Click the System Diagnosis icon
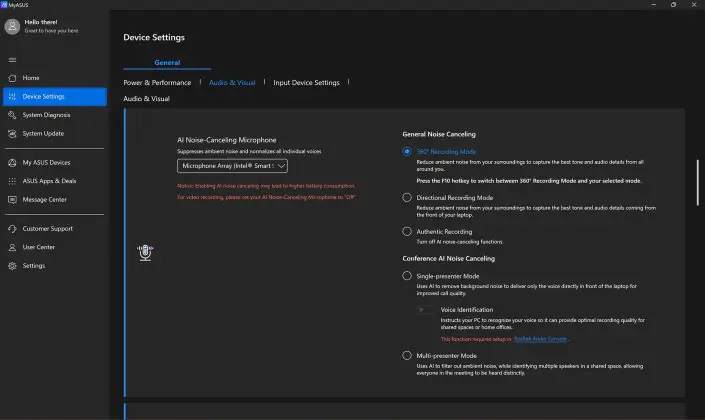The width and height of the screenshot is (705, 420). point(12,115)
